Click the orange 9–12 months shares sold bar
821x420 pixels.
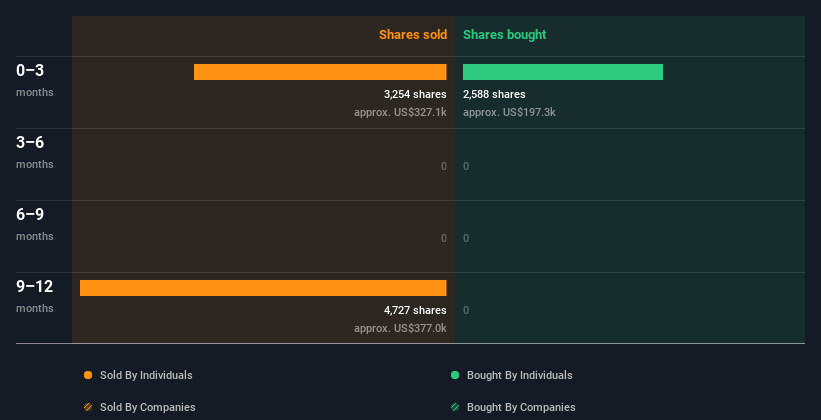[263, 288]
